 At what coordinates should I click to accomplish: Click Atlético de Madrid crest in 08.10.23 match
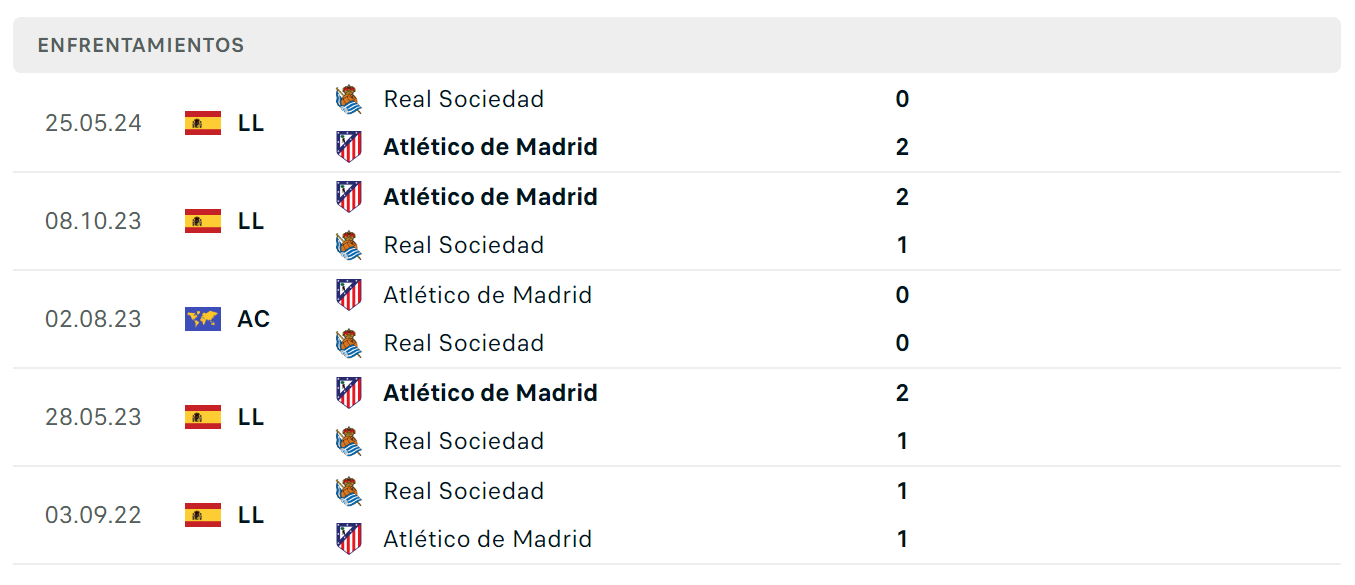[x=348, y=197]
